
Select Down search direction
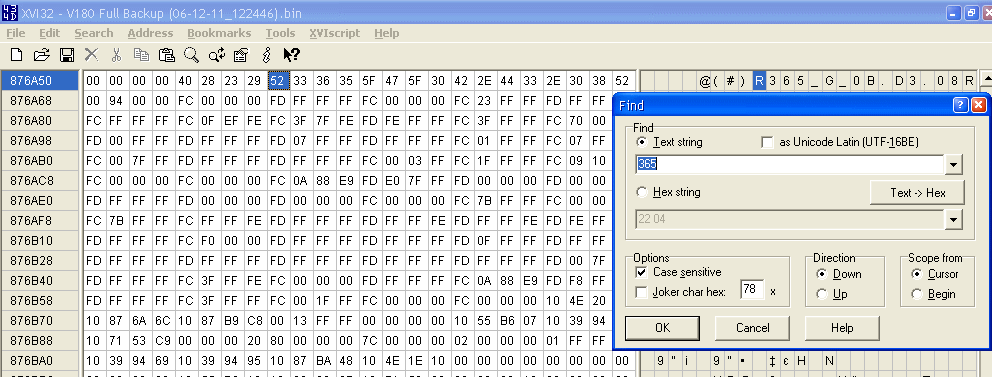pos(821,274)
